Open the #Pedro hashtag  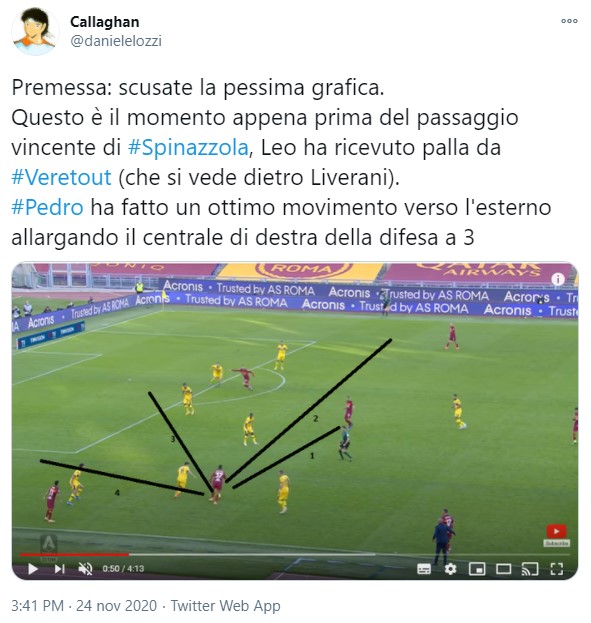48,207
